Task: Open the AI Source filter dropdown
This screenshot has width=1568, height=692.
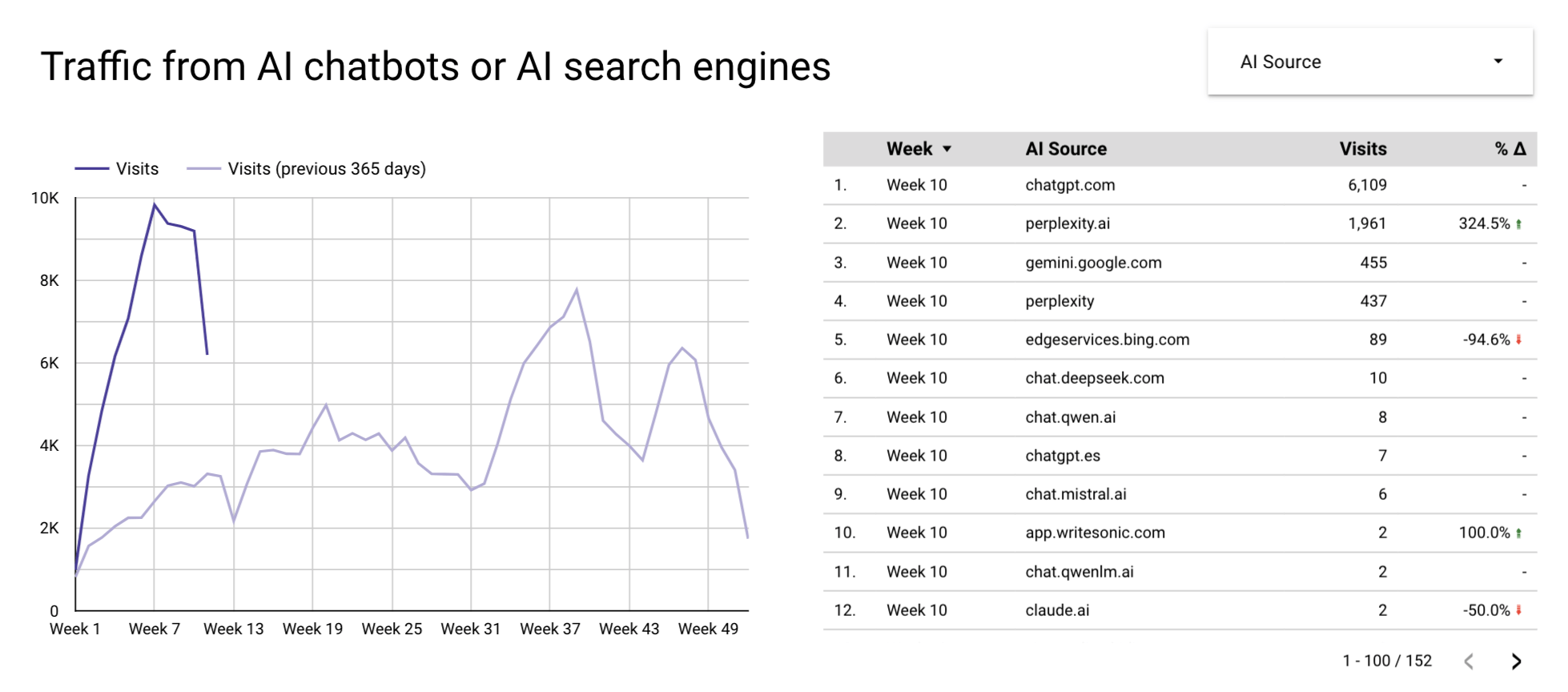Action: click(x=1369, y=62)
